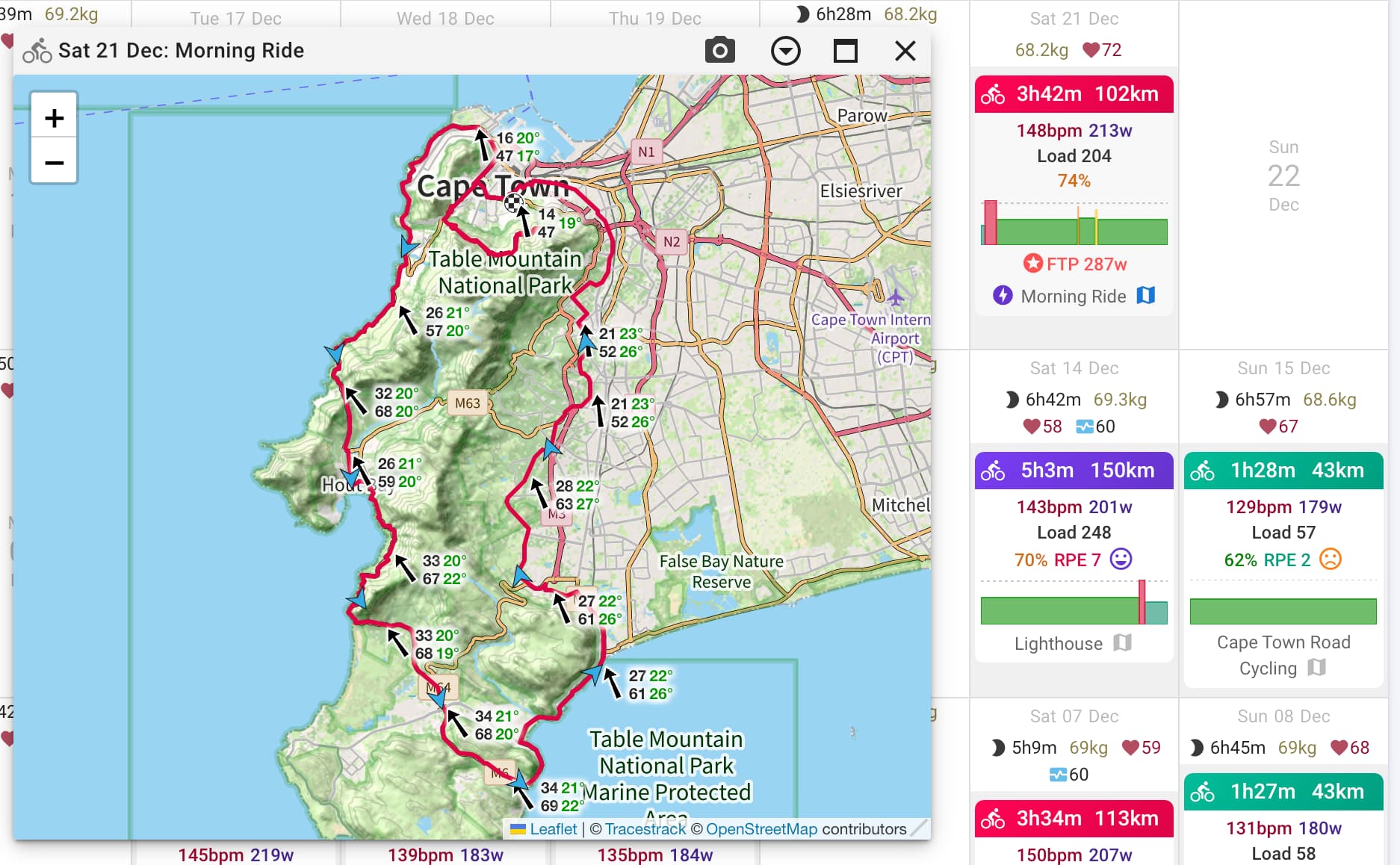The image size is (1400, 865).
Task: Click the heart icon next to 67
Action: (1267, 427)
